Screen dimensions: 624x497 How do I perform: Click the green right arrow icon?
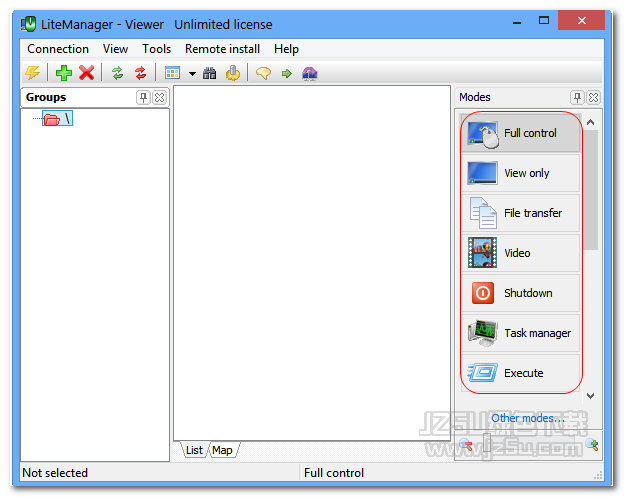coord(287,73)
